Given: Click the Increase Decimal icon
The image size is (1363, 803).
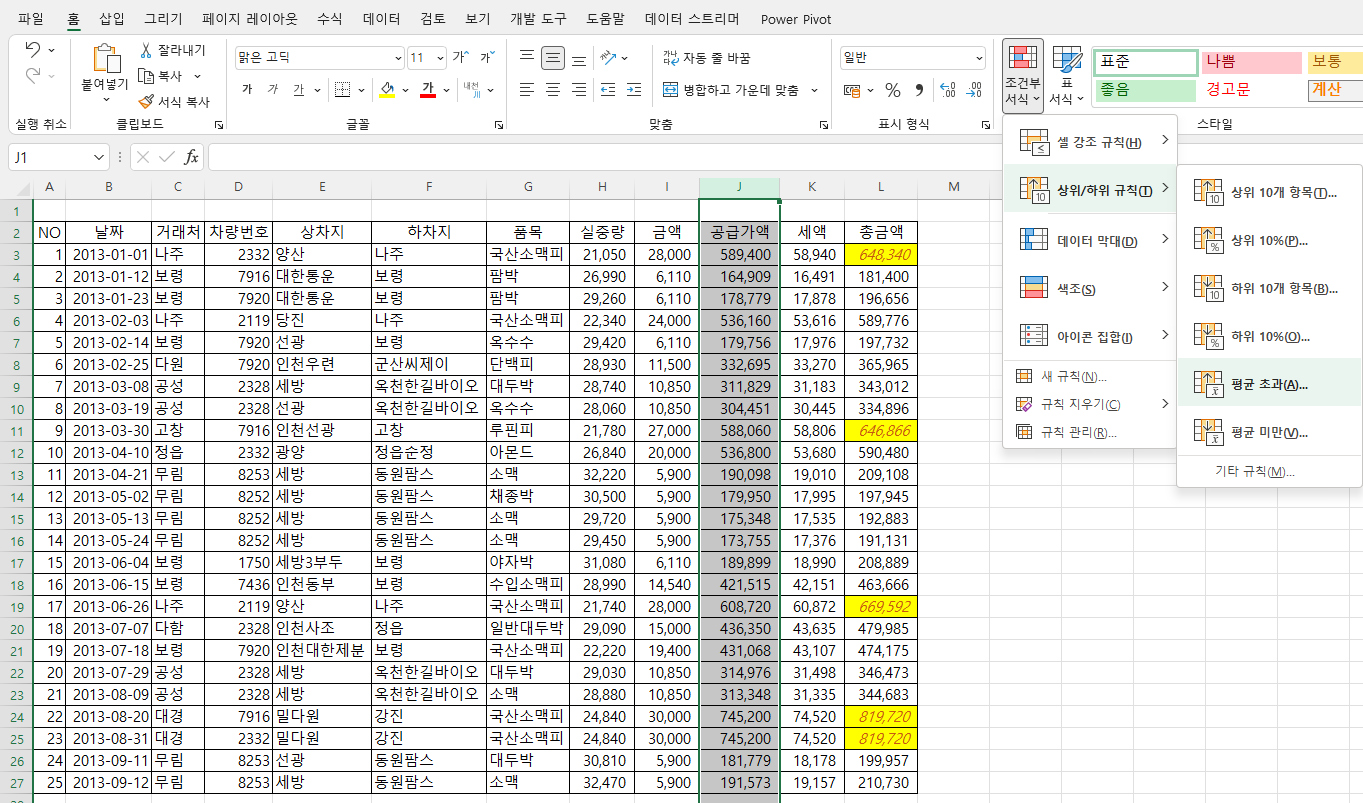Looking at the screenshot, I should coord(950,90).
